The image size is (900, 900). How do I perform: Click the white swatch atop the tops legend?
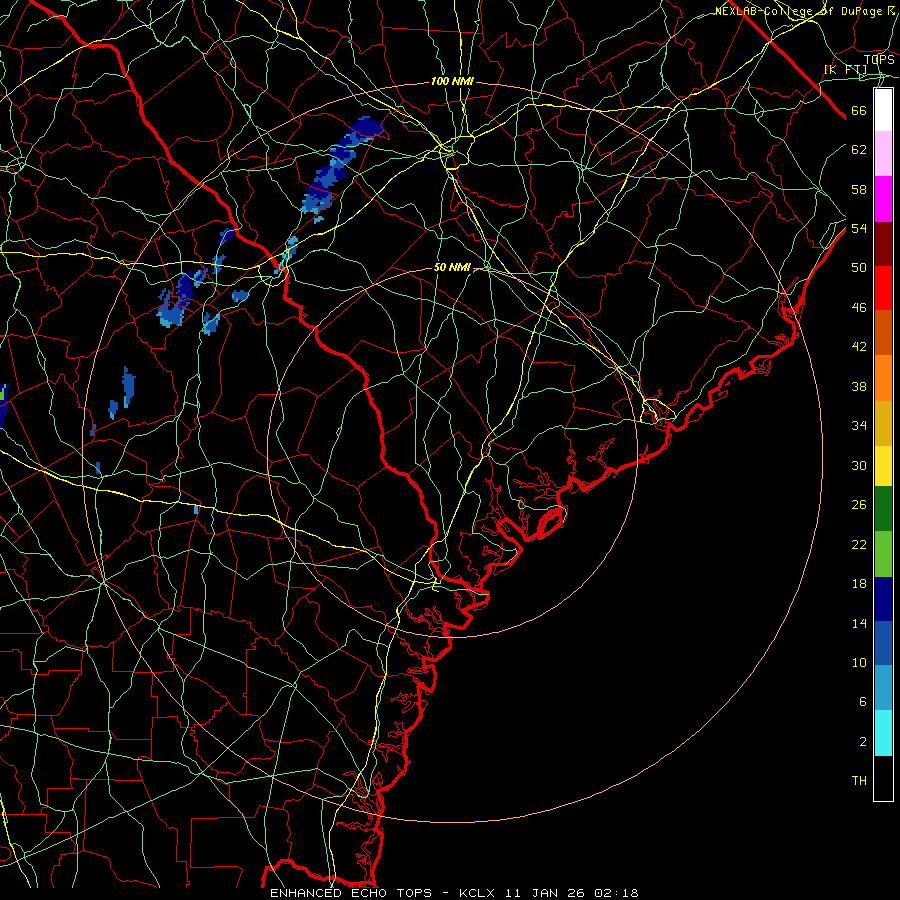(883, 110)
